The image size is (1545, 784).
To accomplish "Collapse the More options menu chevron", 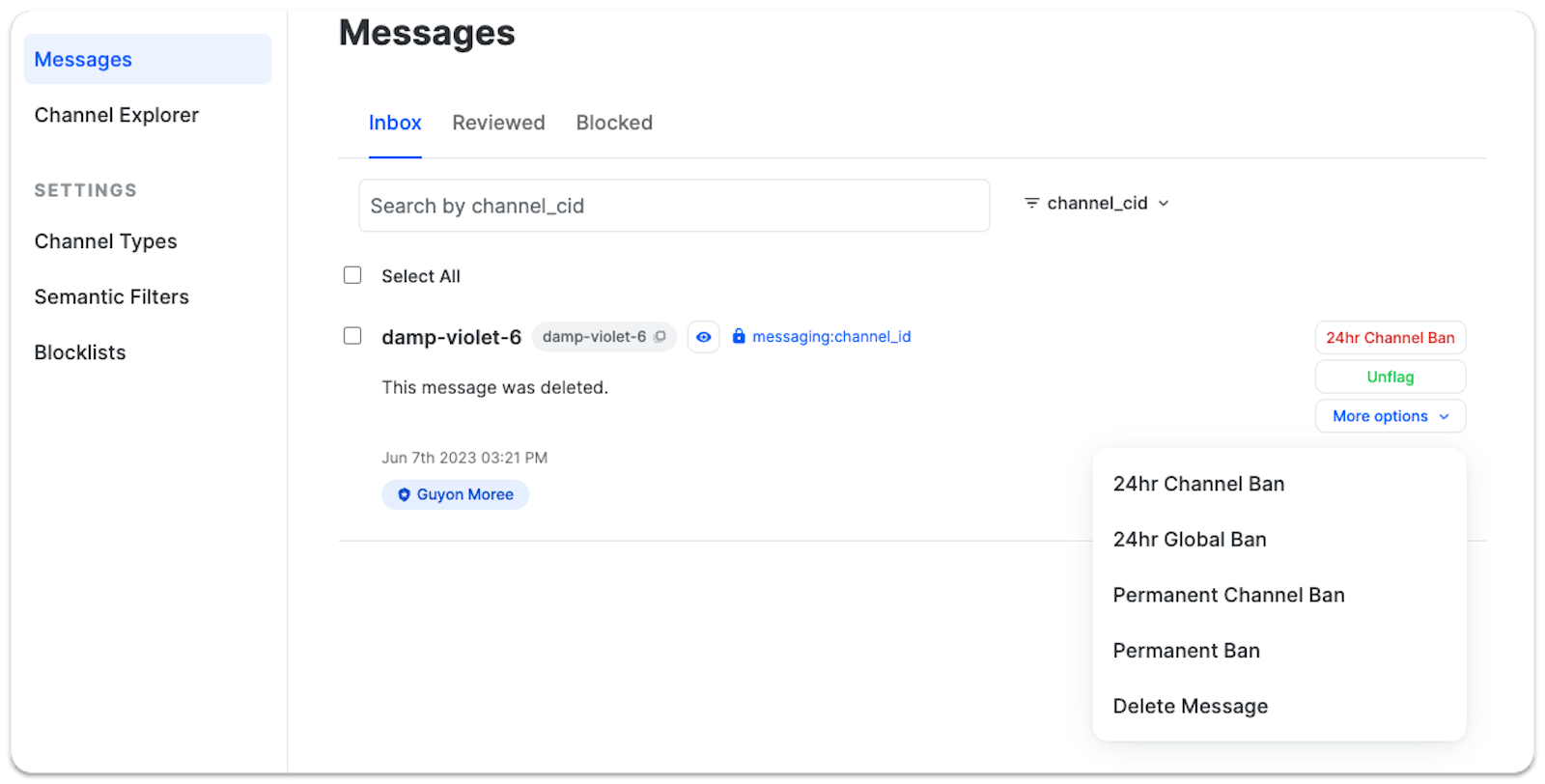I will [1446, 416].
